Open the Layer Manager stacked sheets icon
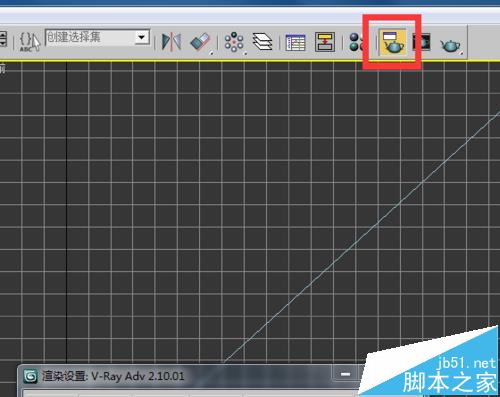This screenshot has width=500, height=397. [262, 42]
